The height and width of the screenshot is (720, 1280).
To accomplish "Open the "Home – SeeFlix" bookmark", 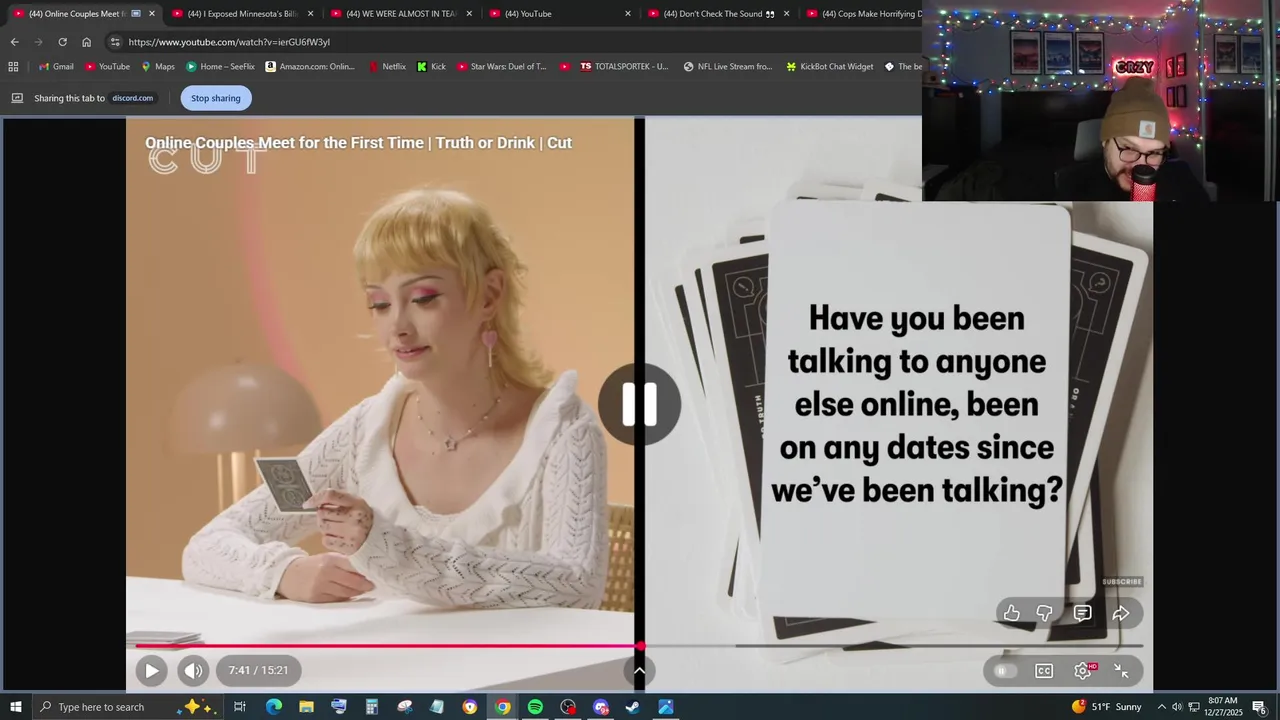I will pyautogui.click(x=220, y=67).
